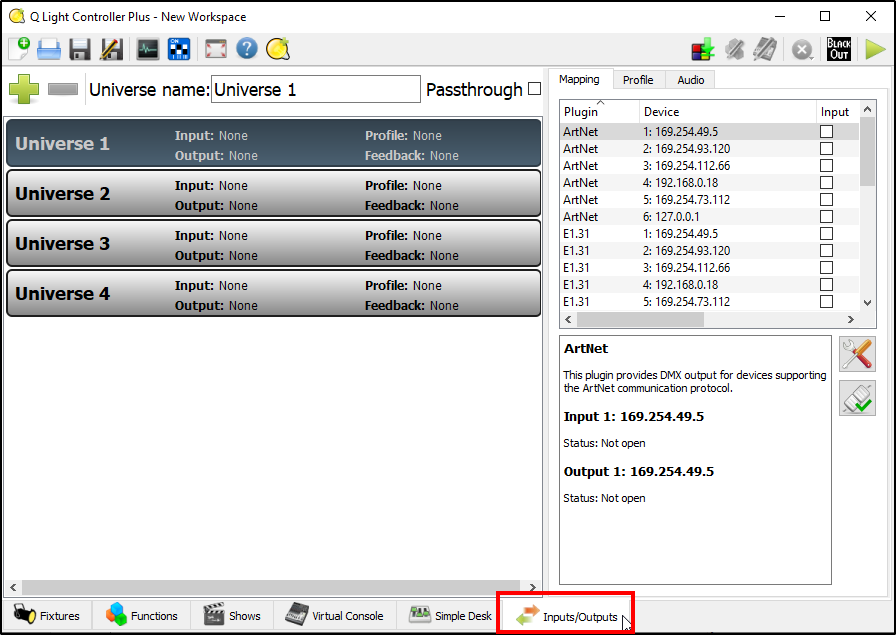Click the Save As floppy-with-pencil icon
Image resolution: width=896 pixels, height=635 pixels.
pos(111,49)
